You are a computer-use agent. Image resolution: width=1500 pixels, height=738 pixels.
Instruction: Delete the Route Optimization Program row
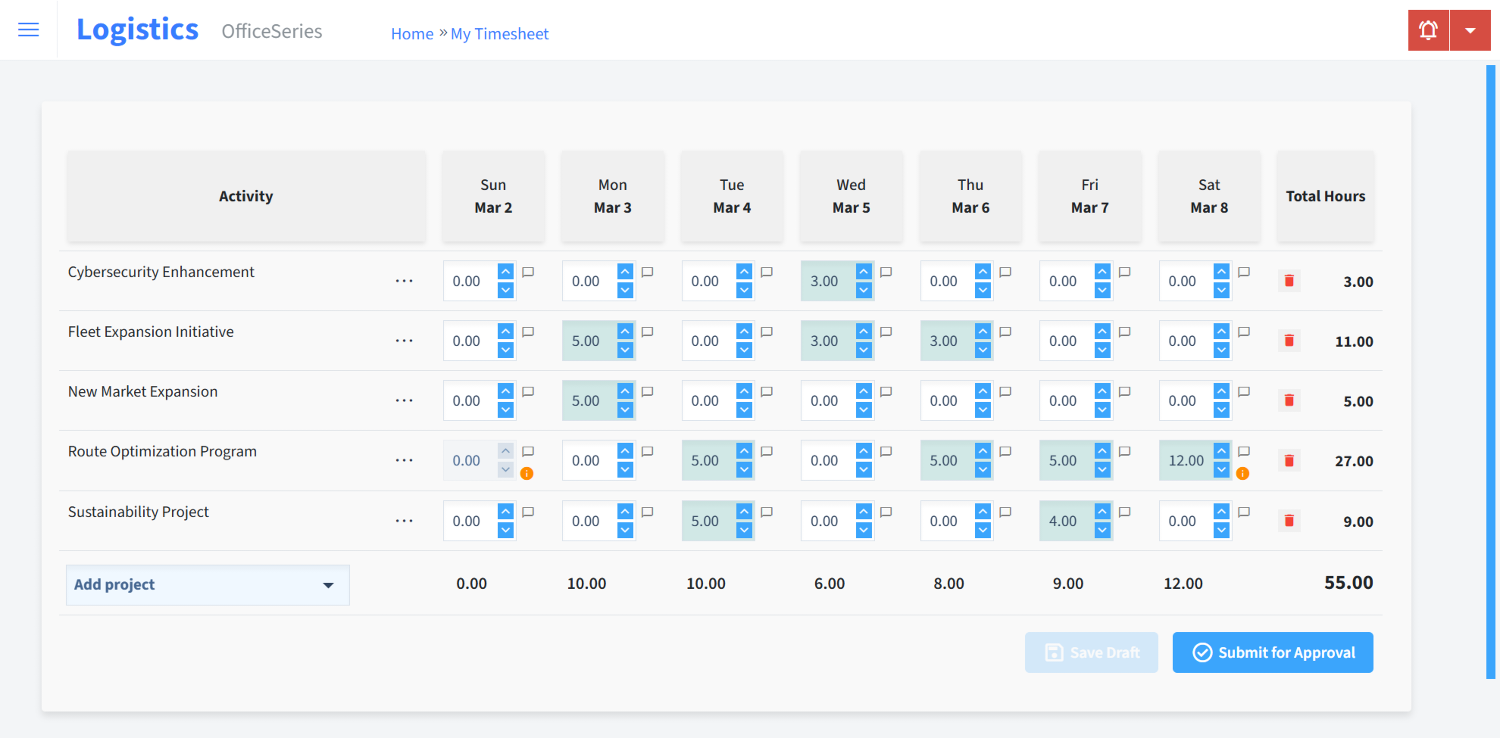point(1288,460)
